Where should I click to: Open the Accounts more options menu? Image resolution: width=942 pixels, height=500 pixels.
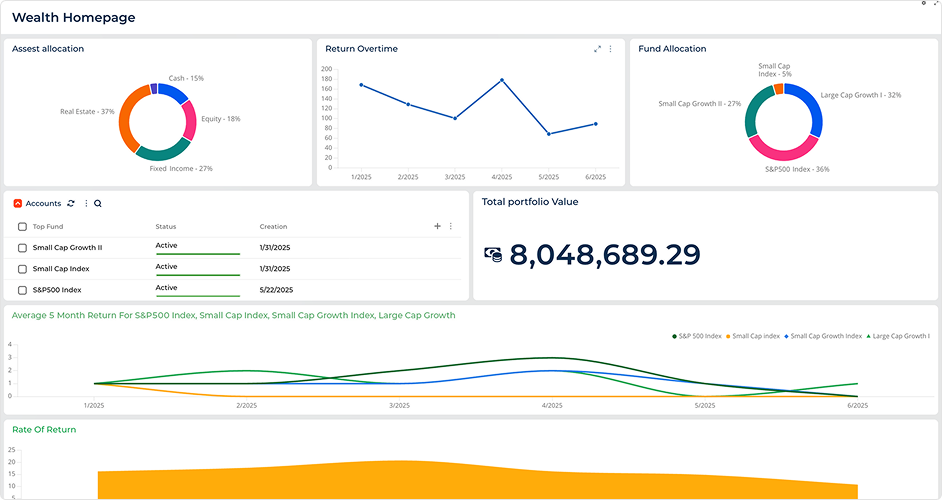coord(86,203)
